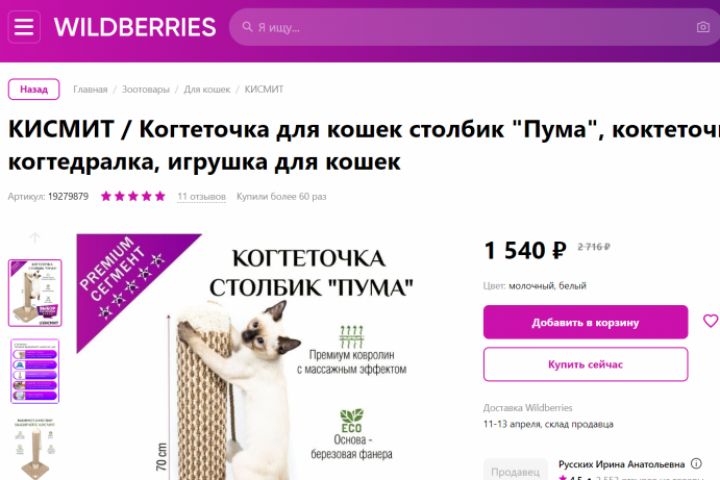Click the seller info icon
Viewport: 720px width, 480px height.
coord(696,463)
